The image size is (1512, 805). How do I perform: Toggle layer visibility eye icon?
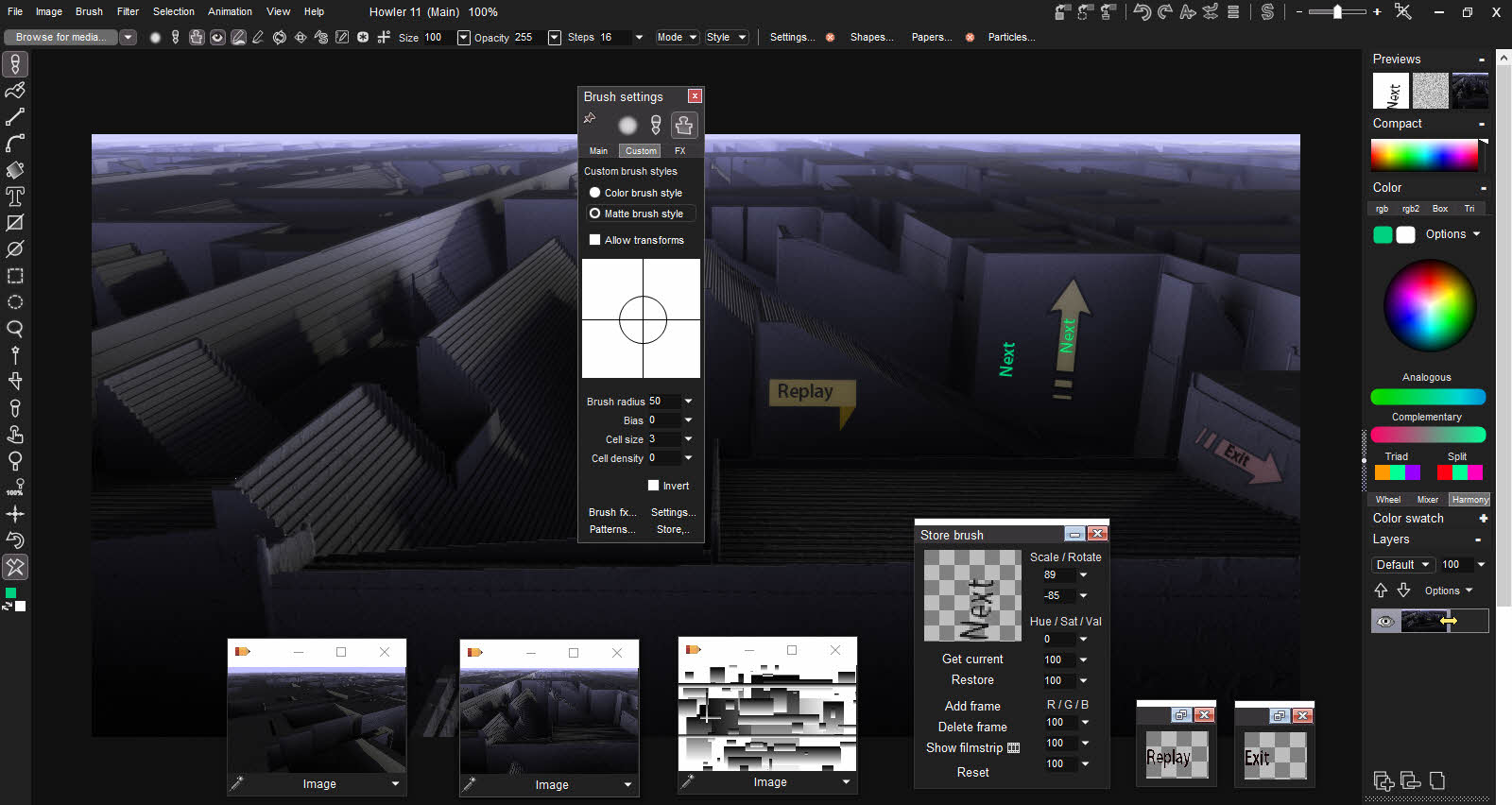pos(1385,621)
